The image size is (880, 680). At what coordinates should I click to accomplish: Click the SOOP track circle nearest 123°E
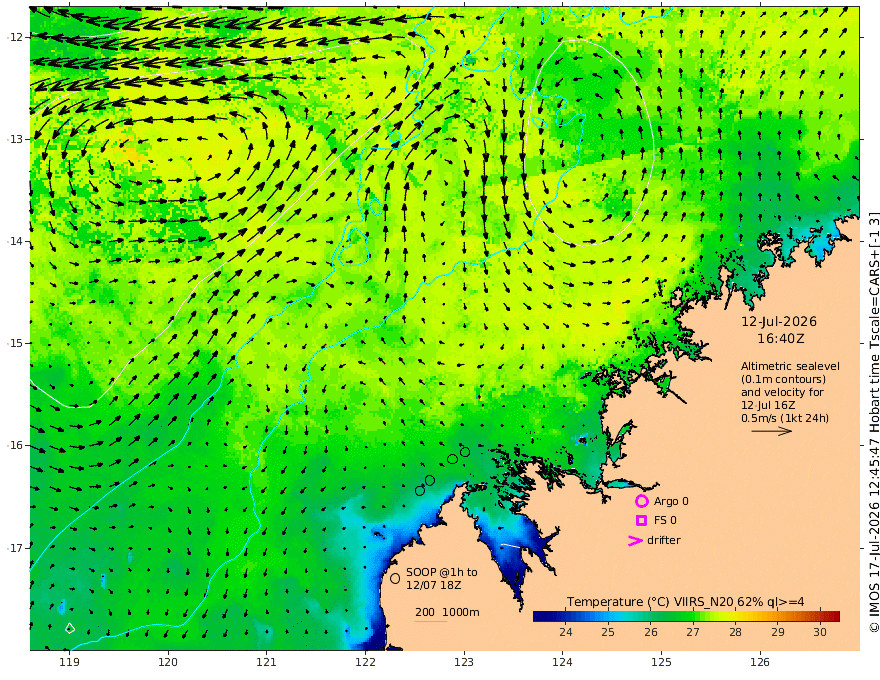click(465, 452)
